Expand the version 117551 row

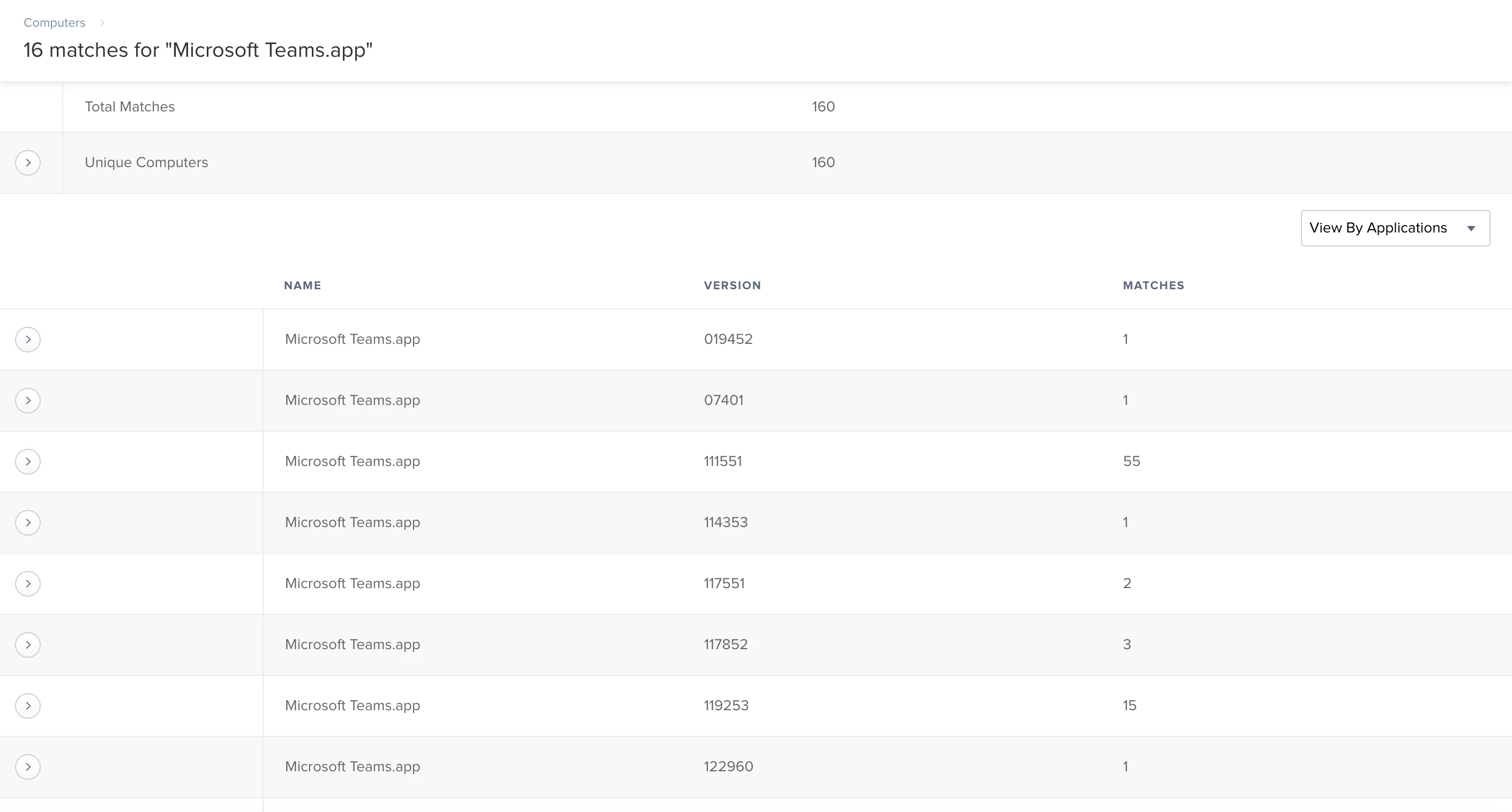[x=27, y=583]
